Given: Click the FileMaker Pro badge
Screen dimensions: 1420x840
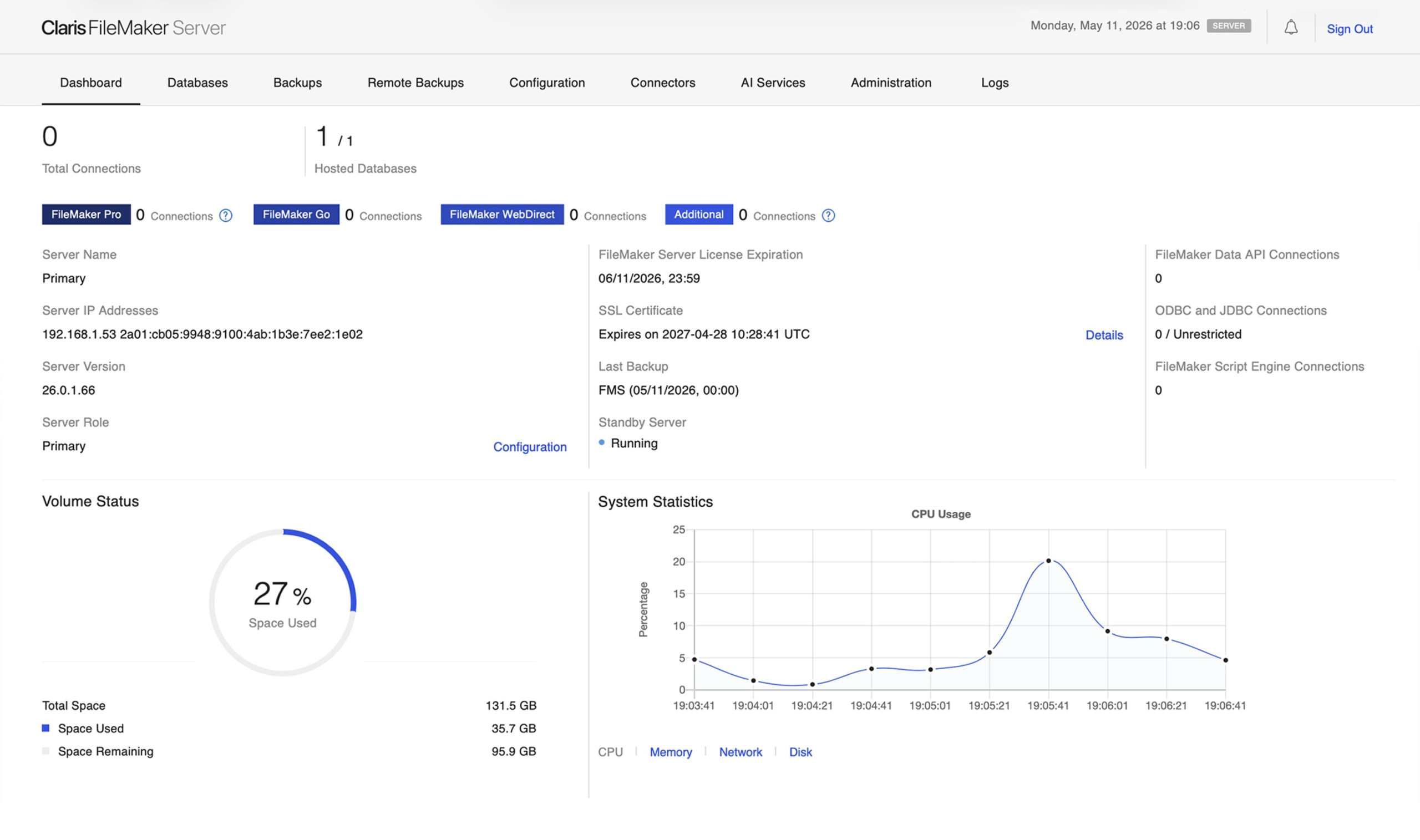Looking at the screenshot, I should (86, 215).
